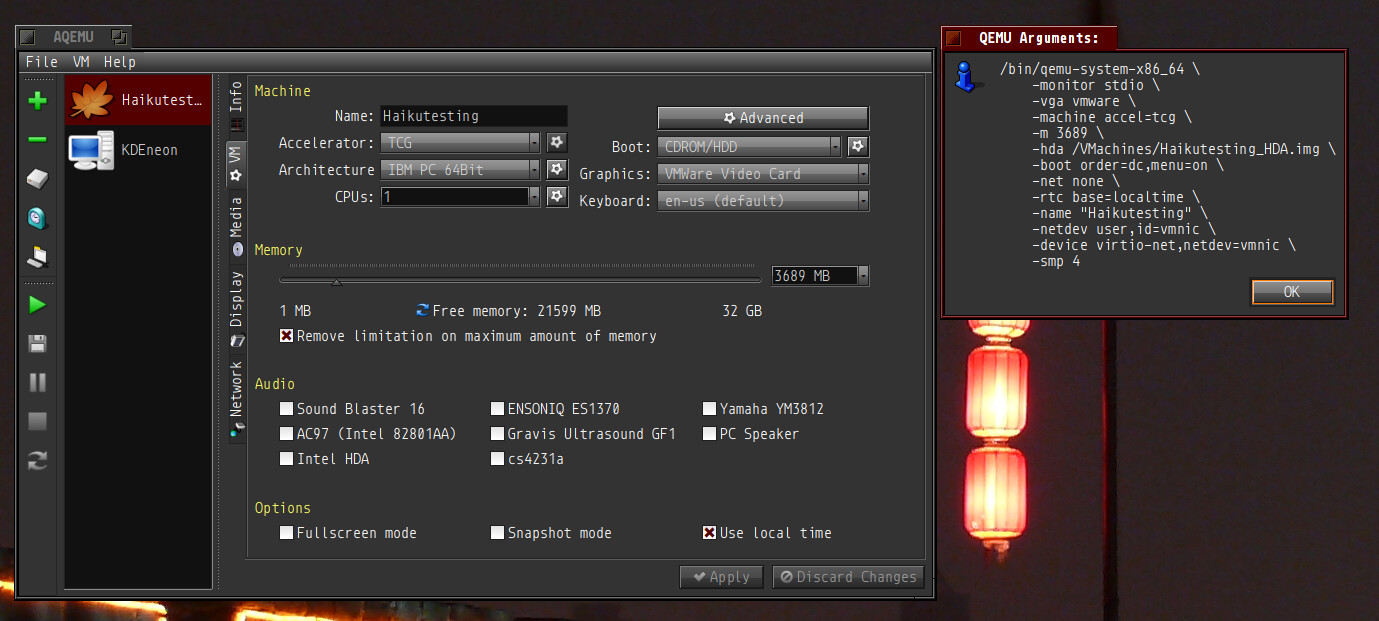Image resolution: width=1379 pixels, height=621 pixels.
Task: Open the Boot CDROM/HDD dropdown
Action: point(750,147)
